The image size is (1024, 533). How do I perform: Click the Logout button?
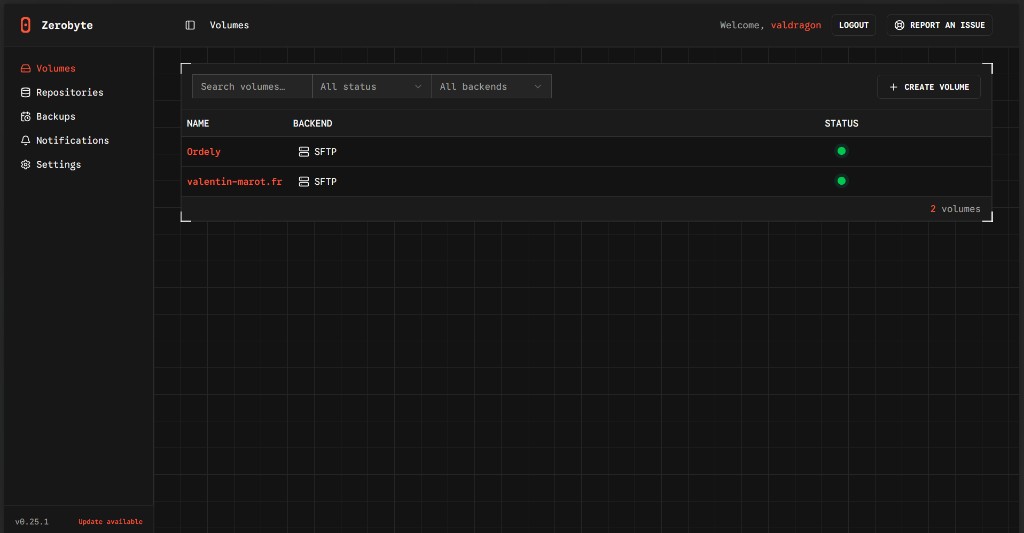[853, 25]
